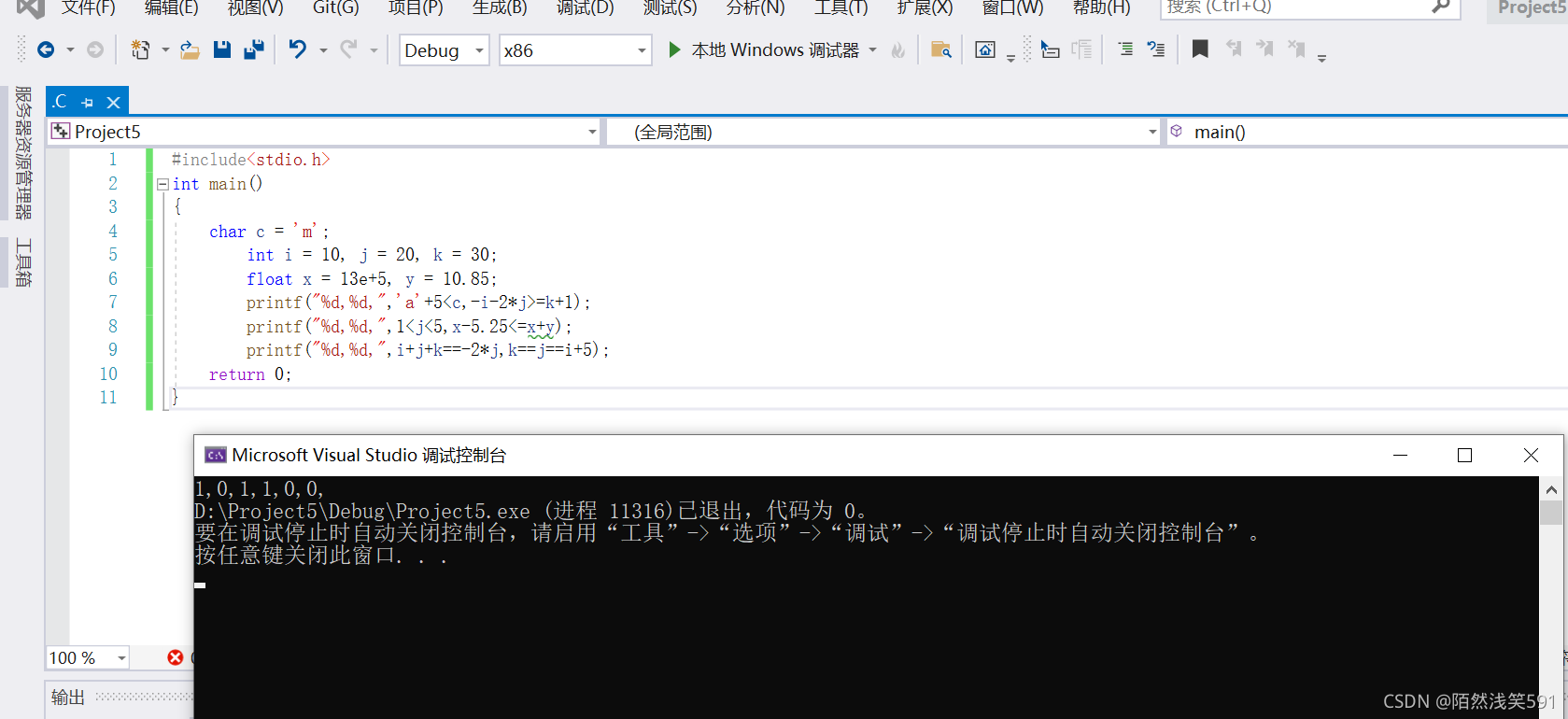Open the 扩展(X) menu

pos(925,7)
